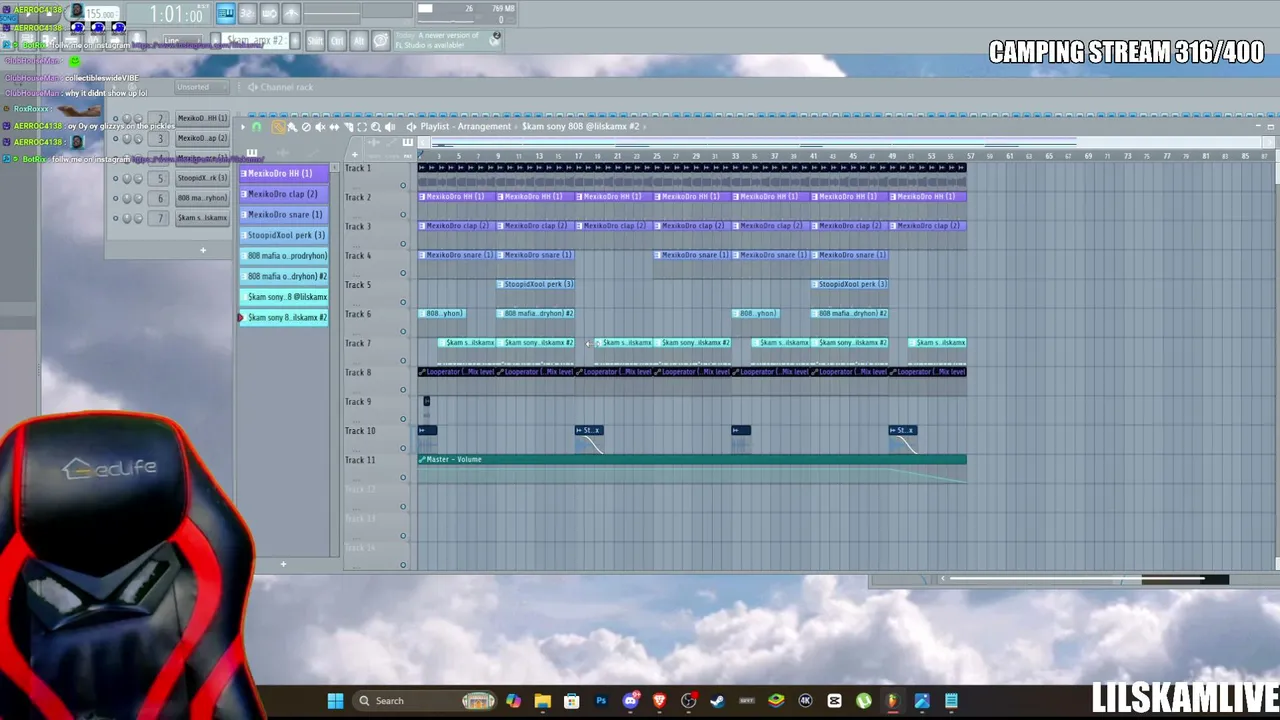Open the FL Studio icon in the taskbar
The height and width of the screenshot is (720, 1280).
click(892, 701)
